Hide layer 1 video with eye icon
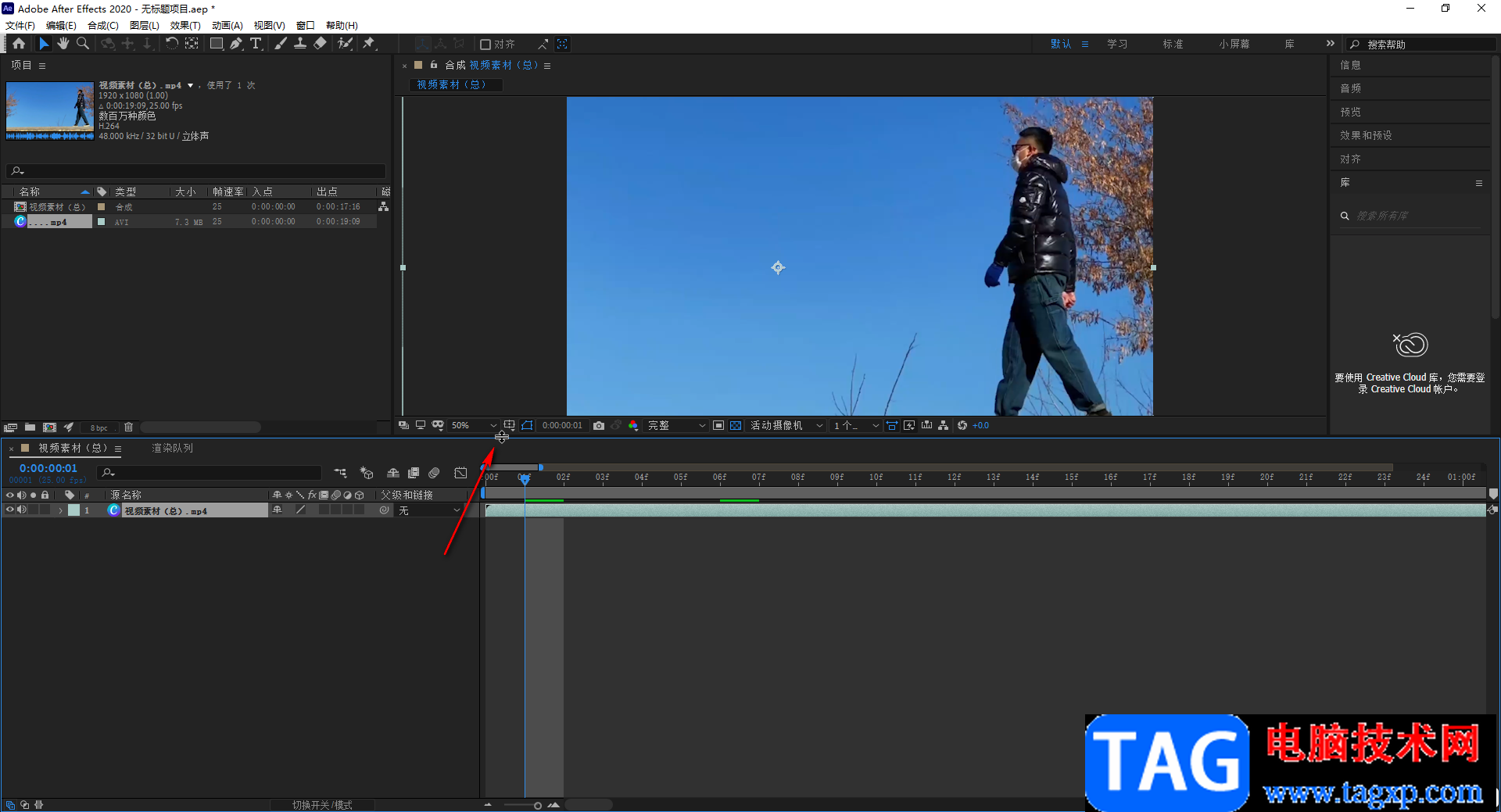Image resolution: width=1501 pixels, height=812 pixels. click(x=10, y=510)
